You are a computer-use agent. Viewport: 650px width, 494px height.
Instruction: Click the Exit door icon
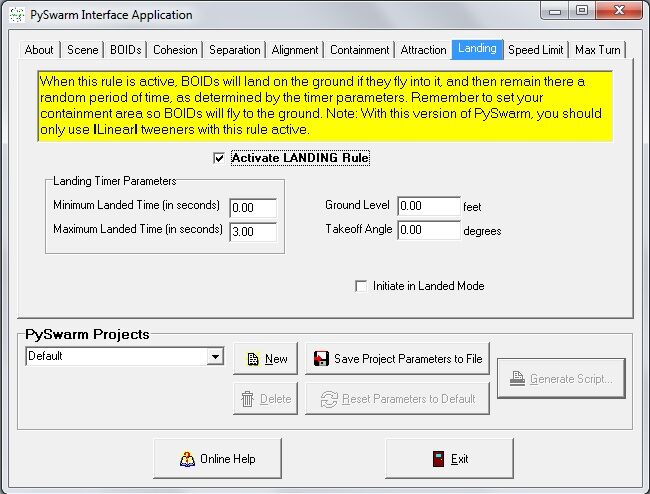point(439,459)
